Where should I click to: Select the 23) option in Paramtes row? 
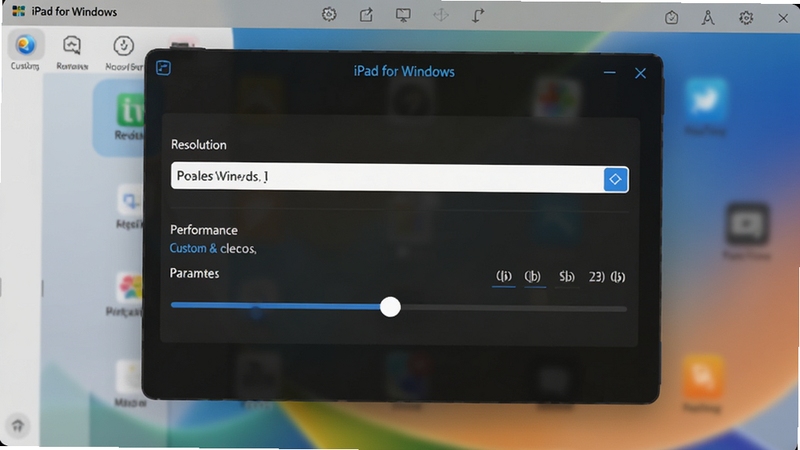596,277
